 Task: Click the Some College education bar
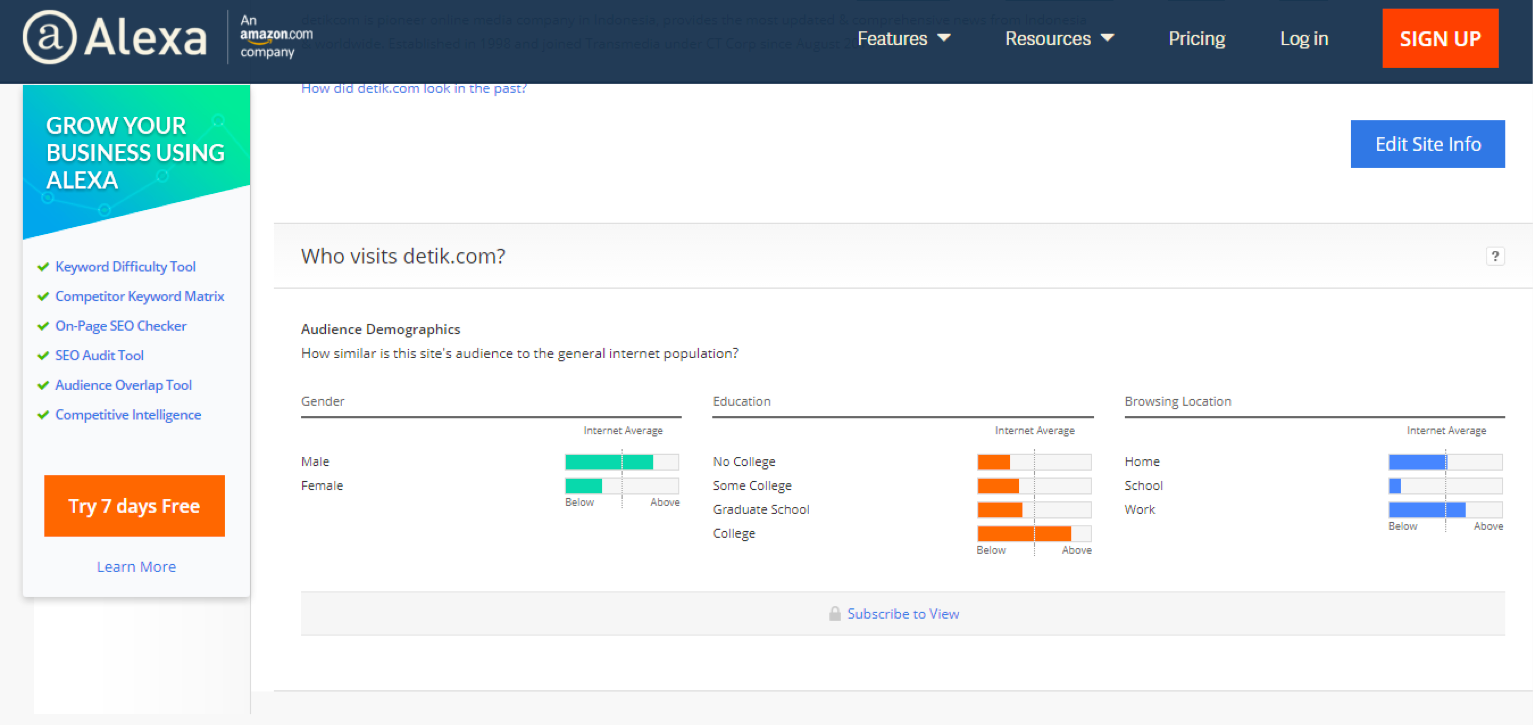tap(1034, 486)
